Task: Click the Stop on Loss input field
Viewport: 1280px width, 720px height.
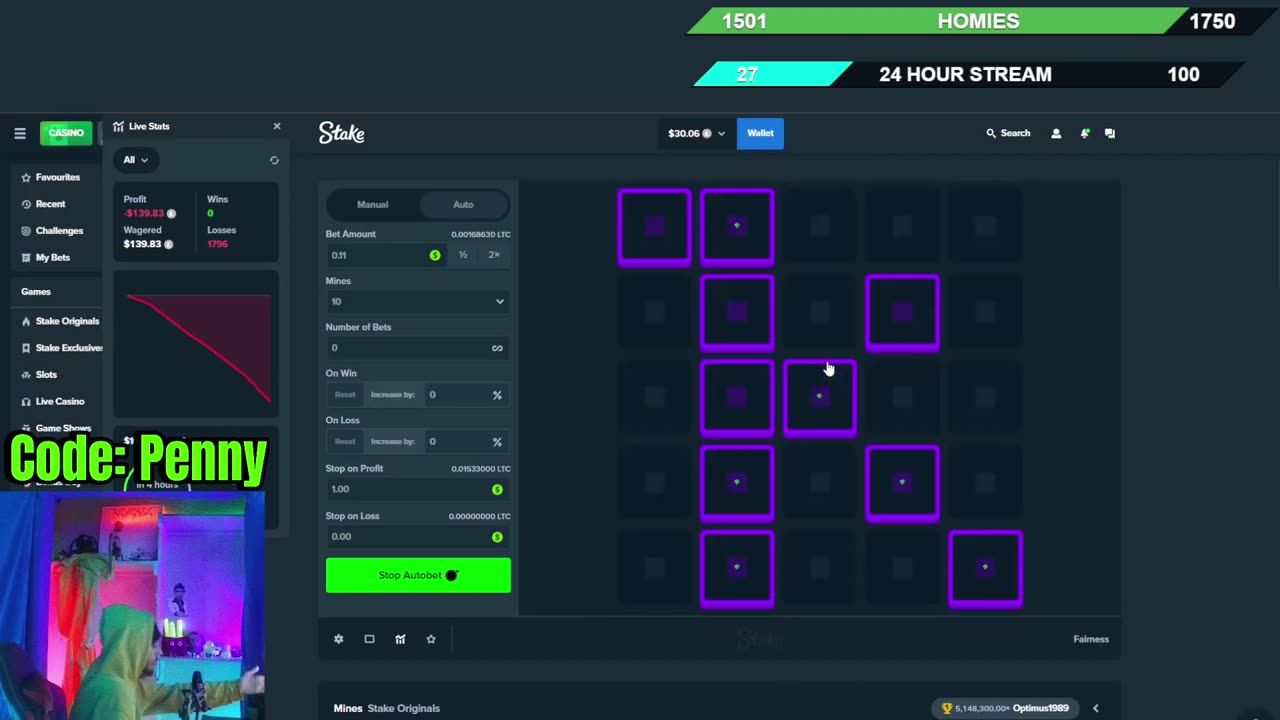Action: pyautogui.click(x=417, y=537)
